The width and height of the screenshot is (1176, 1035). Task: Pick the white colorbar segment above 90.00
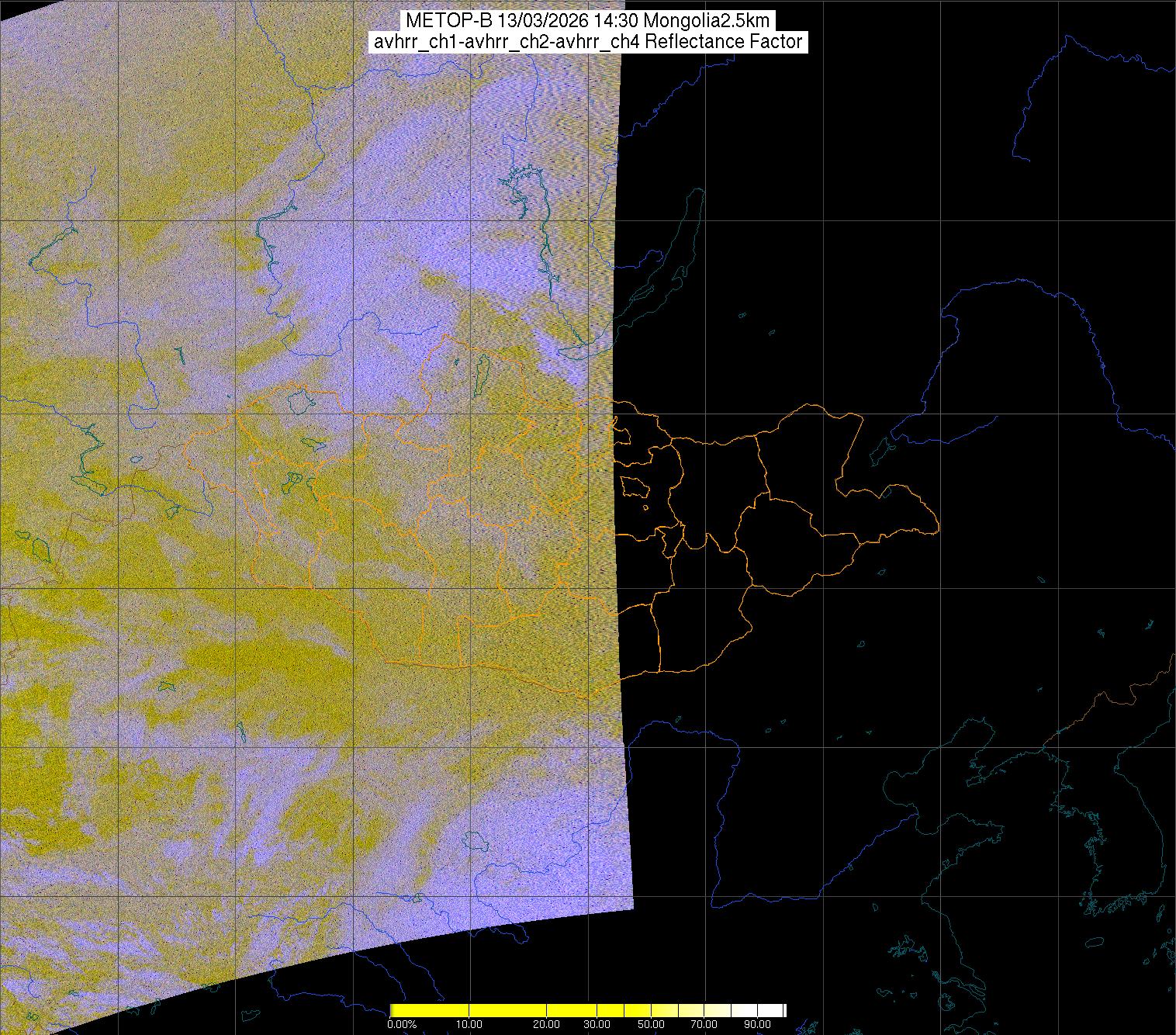pyautogui.click(x=768, y=1010)
